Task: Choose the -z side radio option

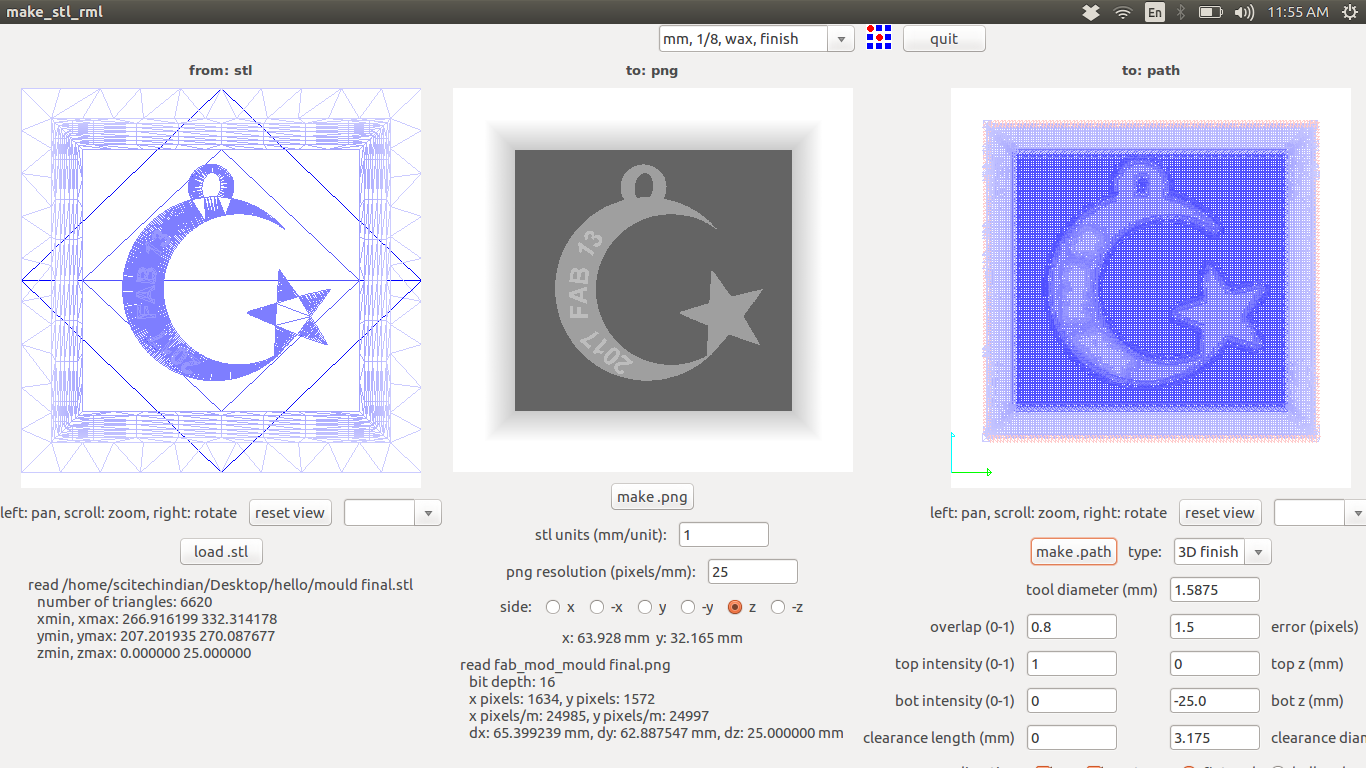Action: (x=778, y=607)
